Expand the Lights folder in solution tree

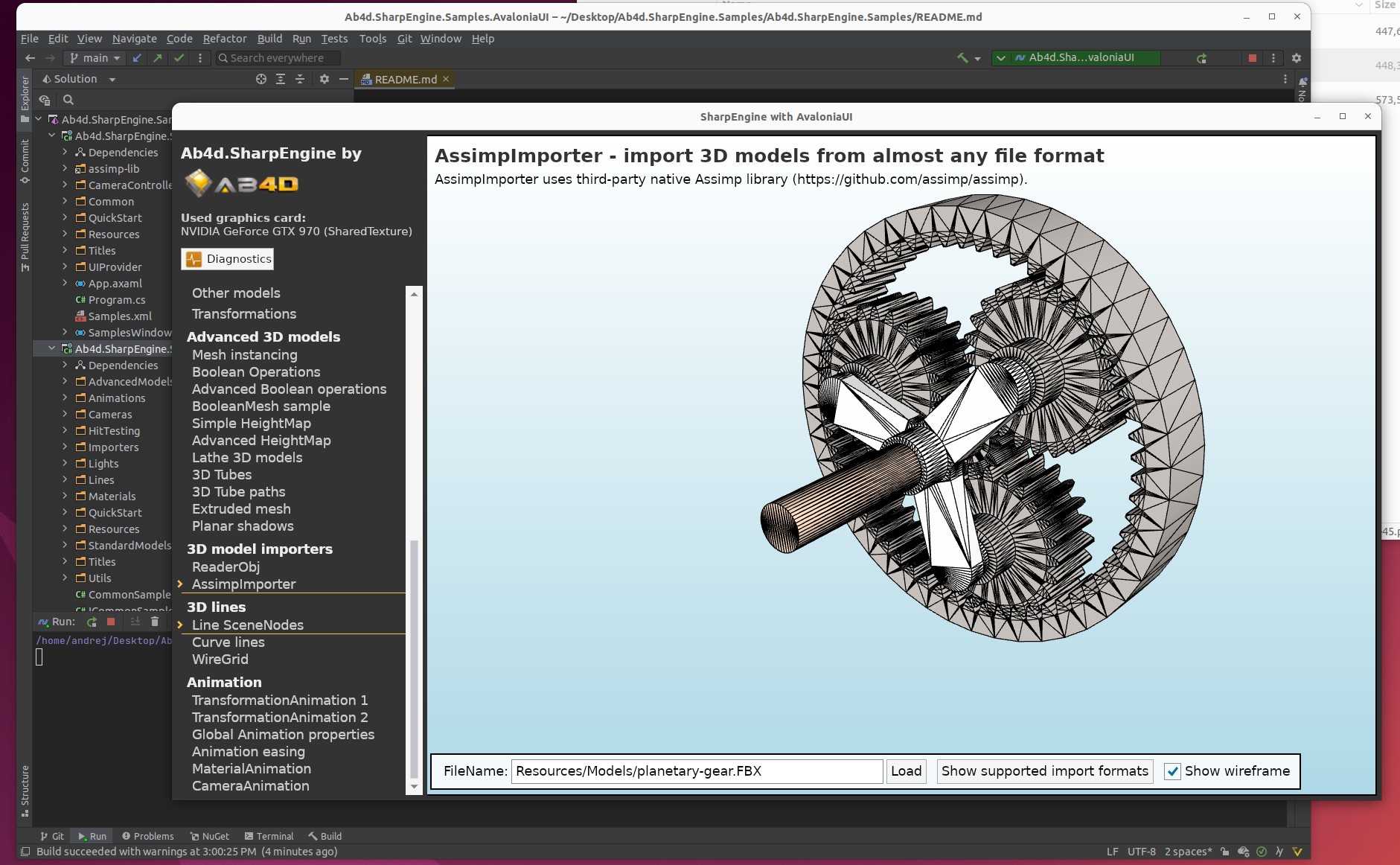[x=65, y=464]
